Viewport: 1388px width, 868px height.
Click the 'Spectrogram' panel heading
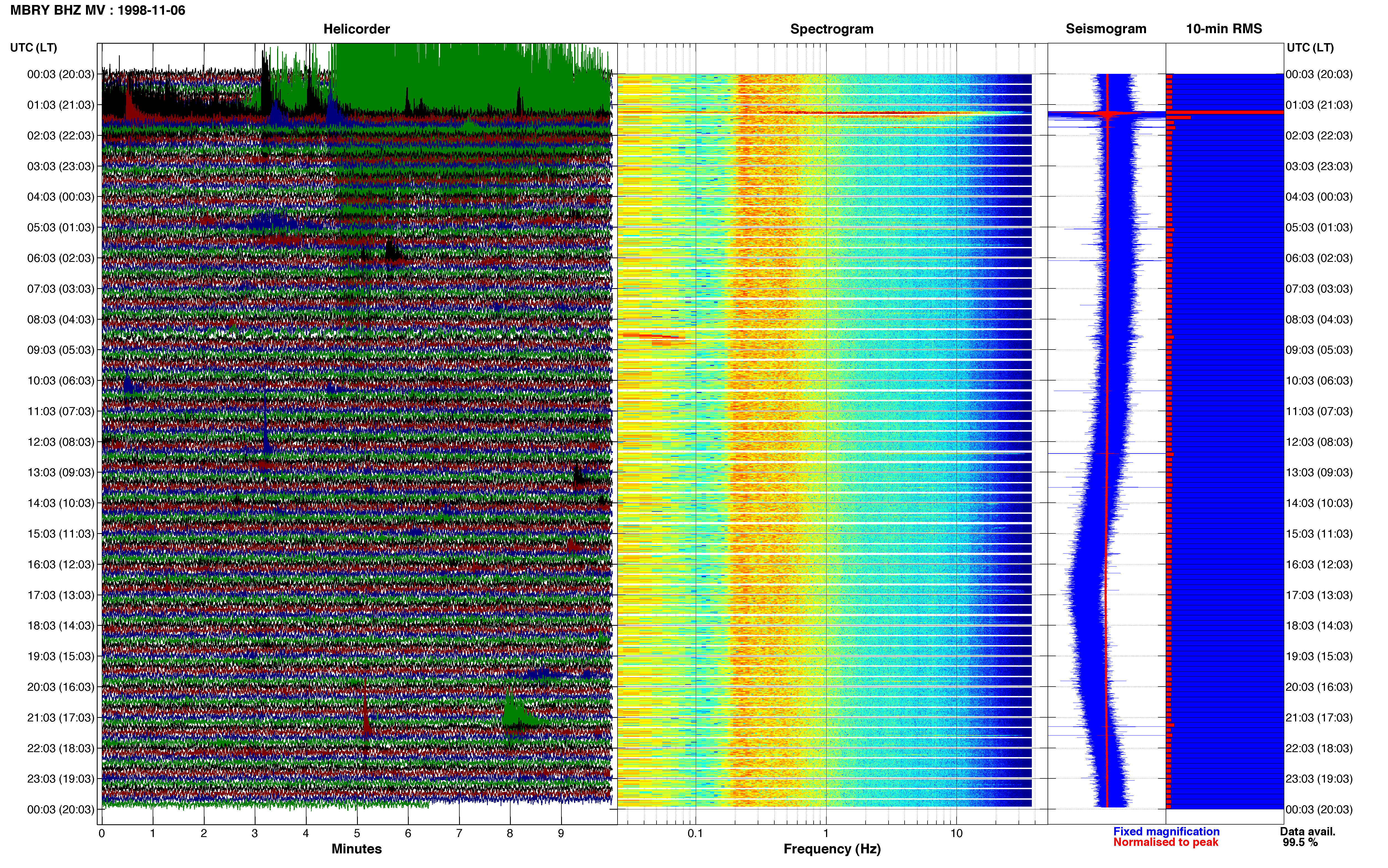pyautogui.click(x=832, y=29)
